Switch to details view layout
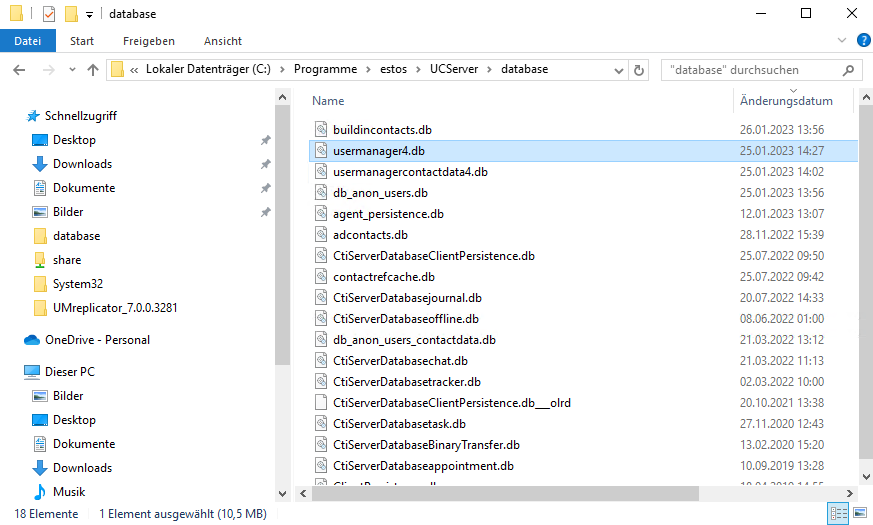The image size is (873, 525). 837,514
